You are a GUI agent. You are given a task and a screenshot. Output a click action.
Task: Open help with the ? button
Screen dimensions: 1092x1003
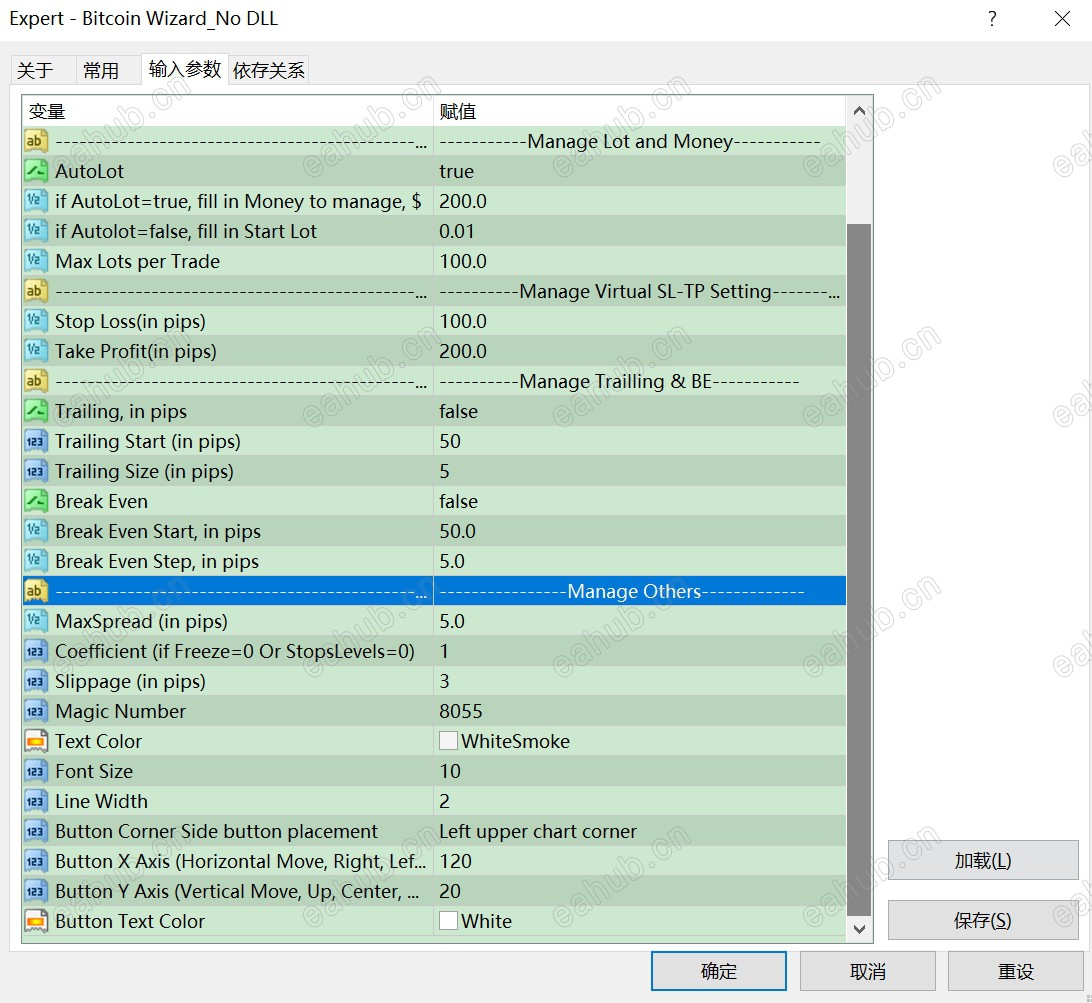click(x=992, y=19)
